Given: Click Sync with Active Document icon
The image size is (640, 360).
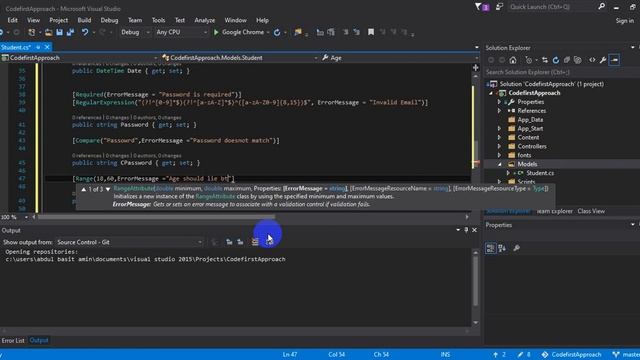Looking at the screenshot, I should click(x=544, y=60).
